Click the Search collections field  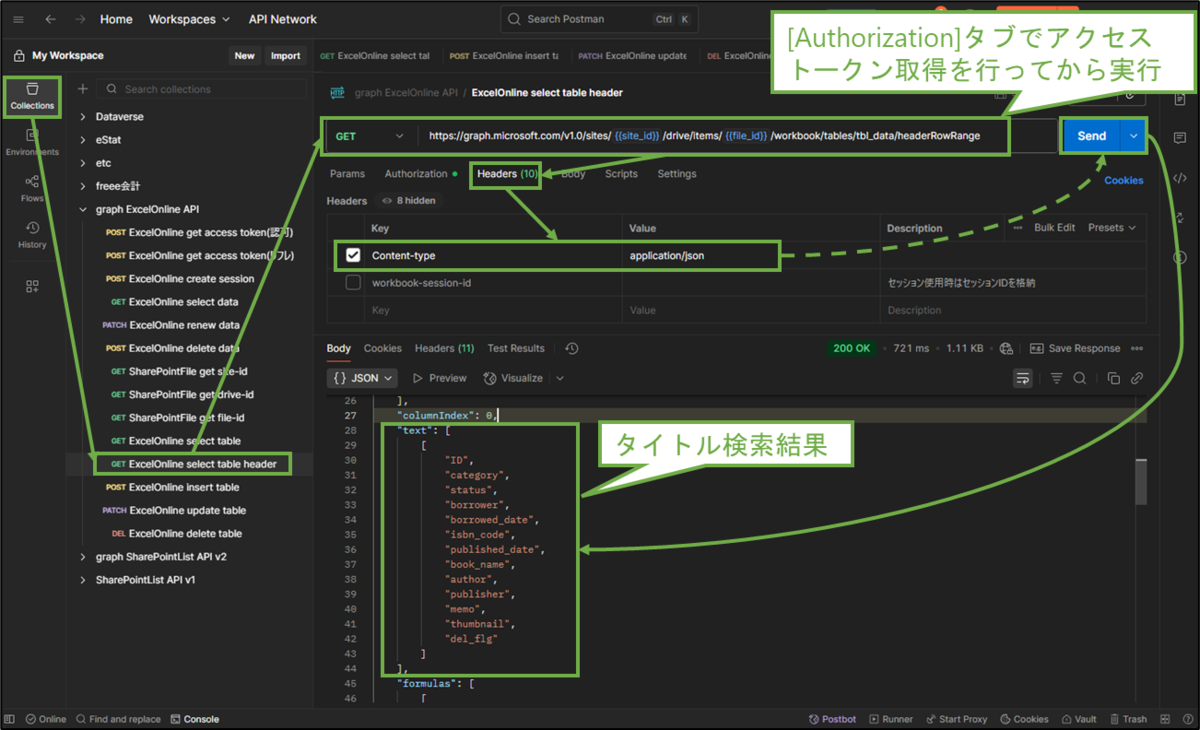[x=200, y=89]
